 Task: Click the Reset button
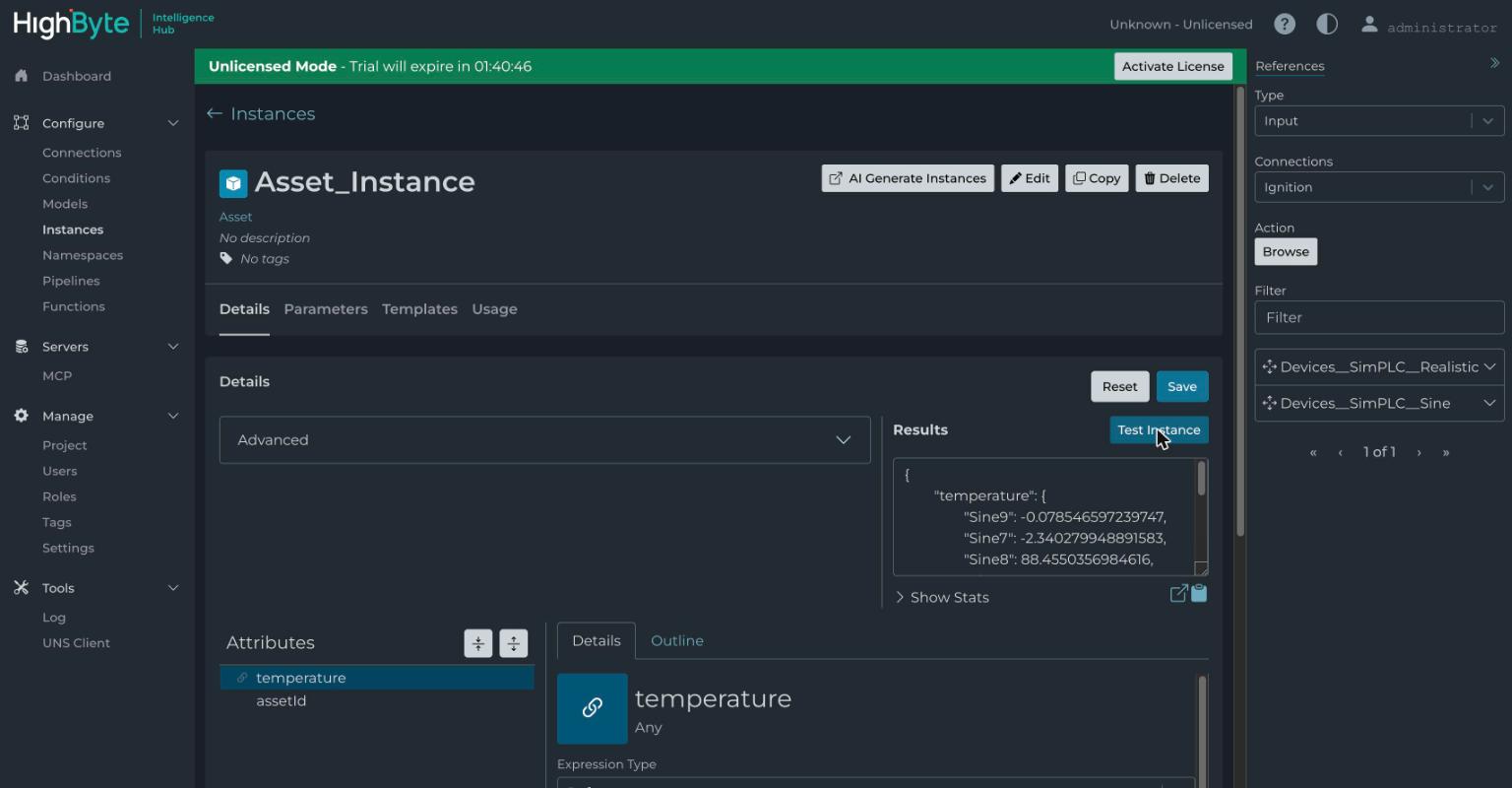pyautogui.click(x=1119, y=386)
